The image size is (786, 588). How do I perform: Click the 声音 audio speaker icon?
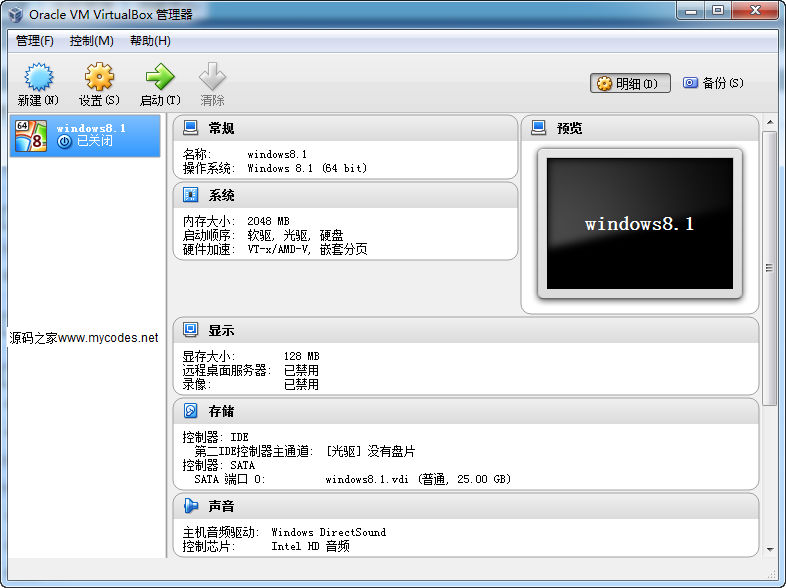[x=190, y=506]
